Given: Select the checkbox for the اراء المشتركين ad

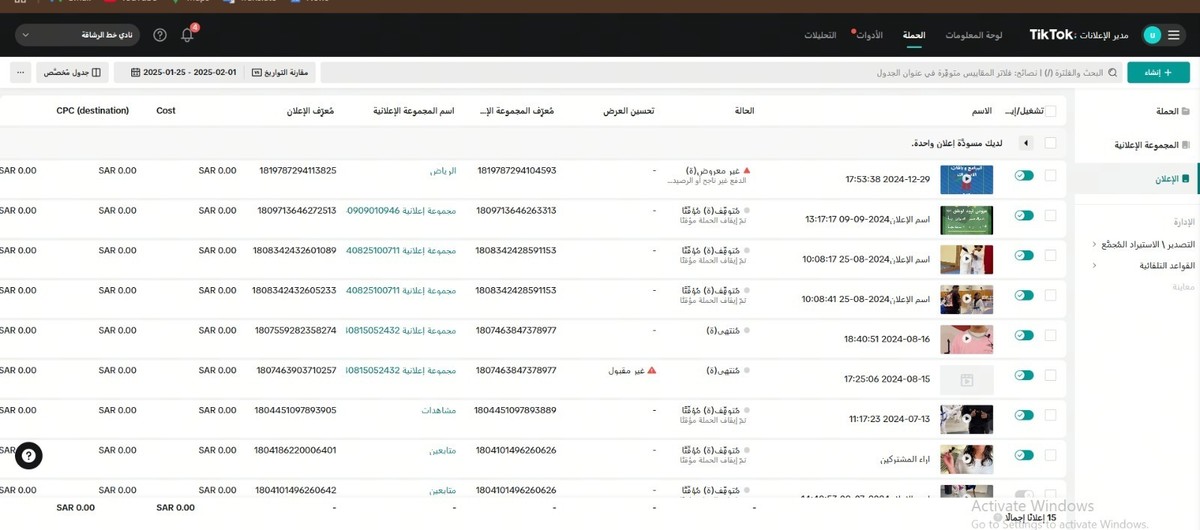Looking at the screenshot, I should pyautogui.click(x=1050, y=455).
